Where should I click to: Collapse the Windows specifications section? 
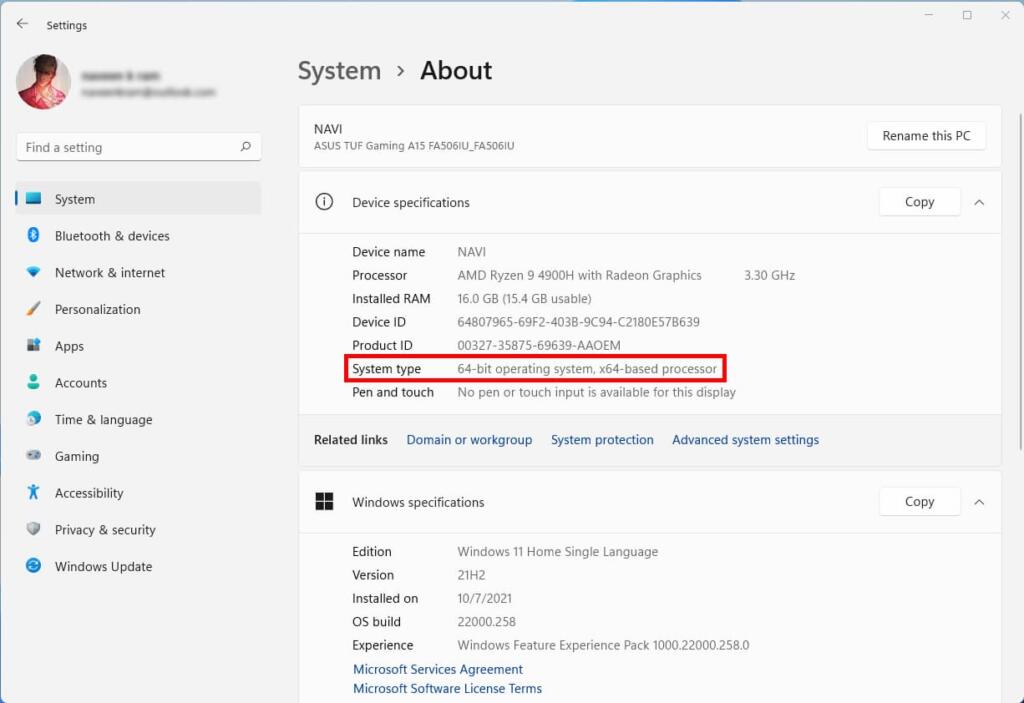pos(979,502)
